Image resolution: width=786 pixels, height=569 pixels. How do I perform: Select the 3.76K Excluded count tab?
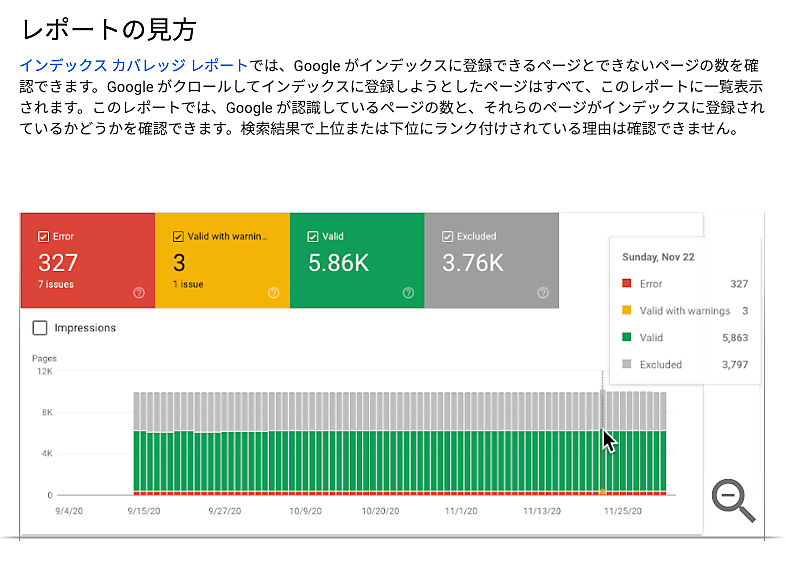pyautogui.click(x=473, y=264)
